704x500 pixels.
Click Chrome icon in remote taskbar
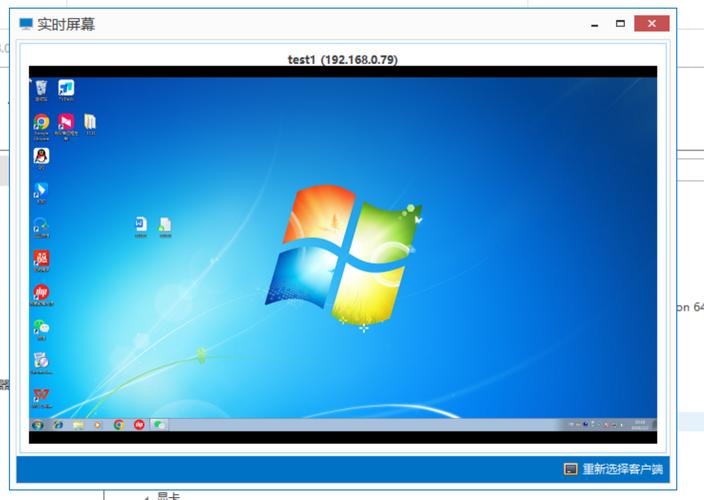click(119, 425)
